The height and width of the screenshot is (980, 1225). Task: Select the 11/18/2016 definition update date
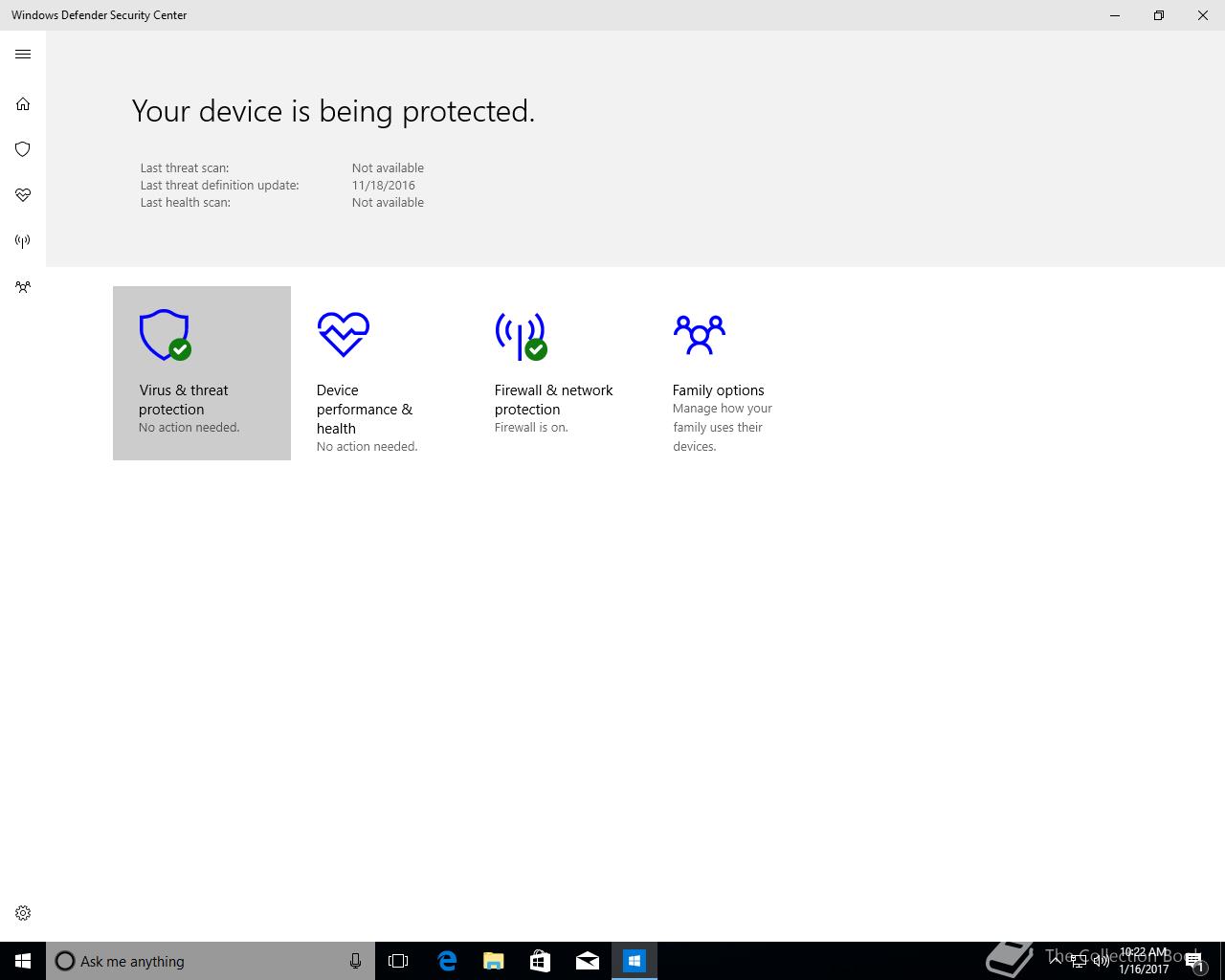pos(384,186)
